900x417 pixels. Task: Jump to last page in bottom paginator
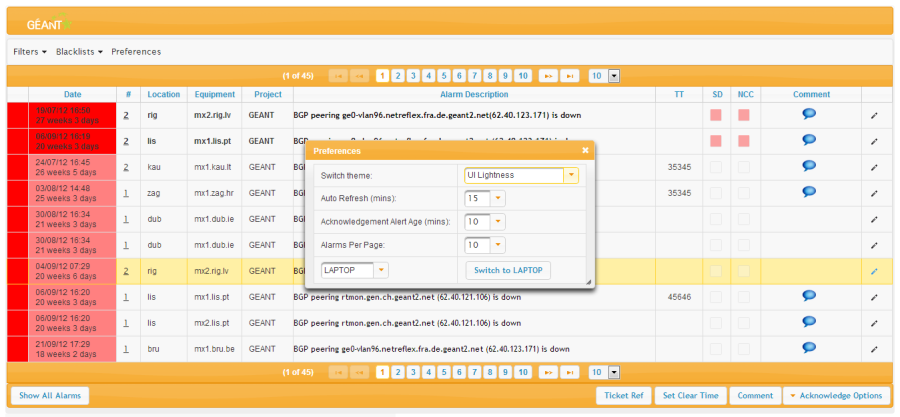(570, 372)
